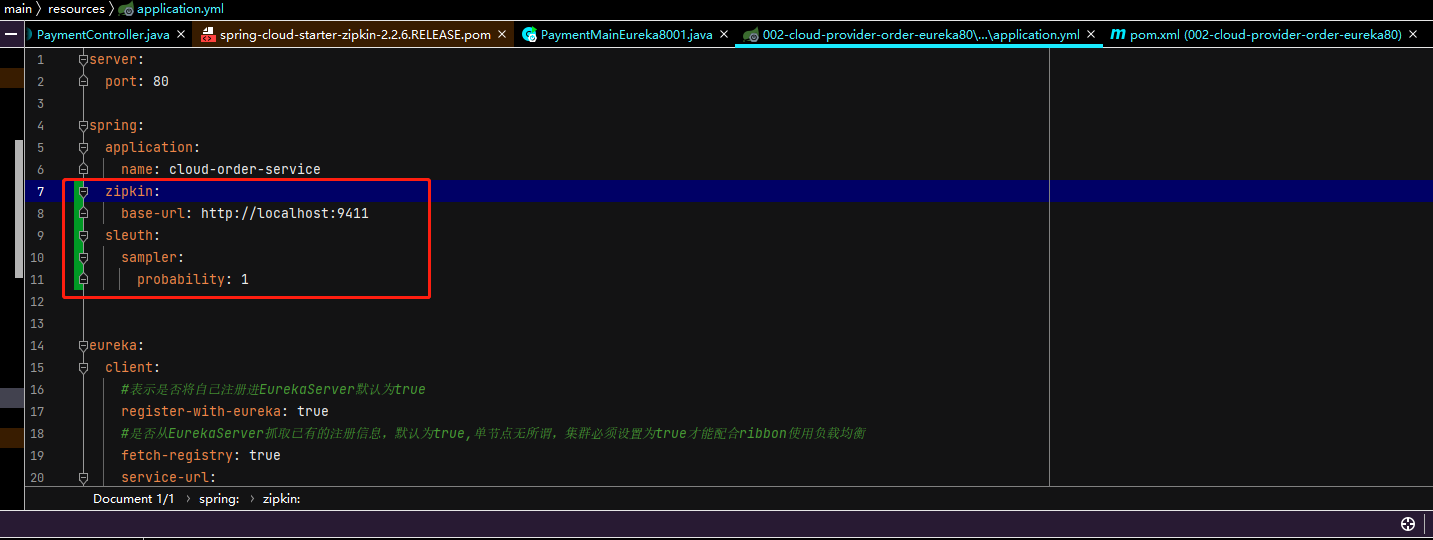This screenshot has height=540, width=1433.
Task: Close the spring-cloud-starter-zipkin pom tab
Action: click(x=502, y=34)
